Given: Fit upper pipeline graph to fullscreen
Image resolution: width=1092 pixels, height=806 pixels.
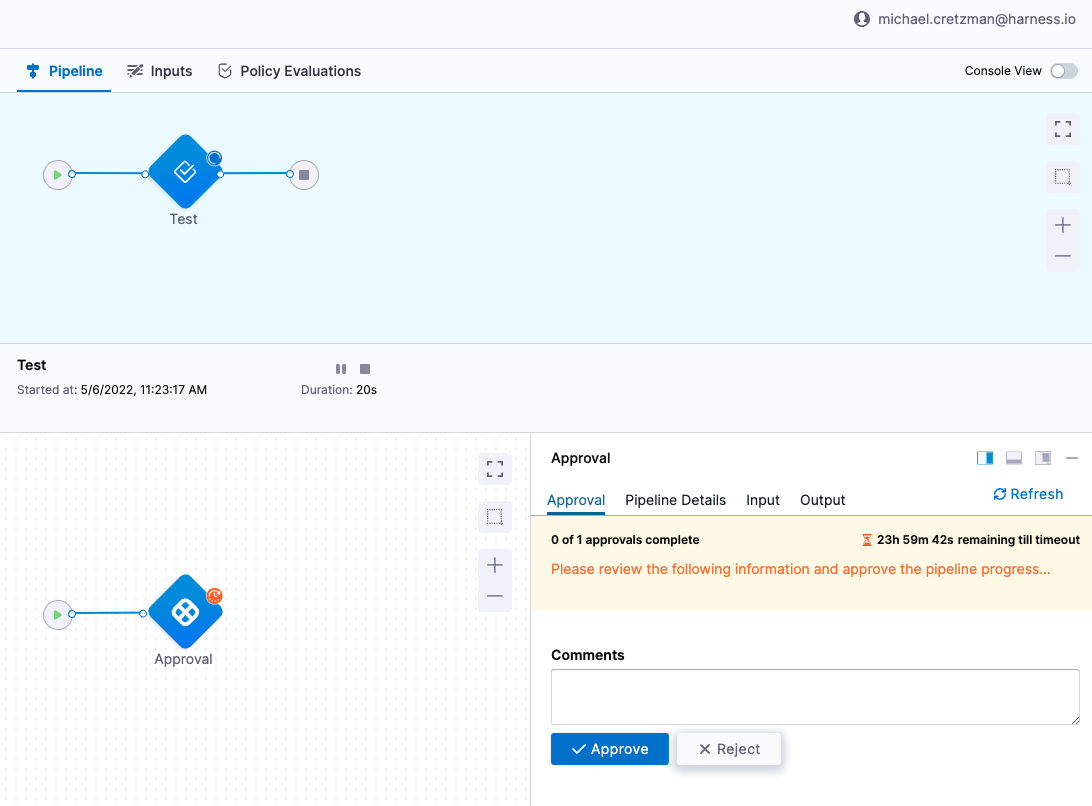Looking at the screenshot, I should point(1062,129).
